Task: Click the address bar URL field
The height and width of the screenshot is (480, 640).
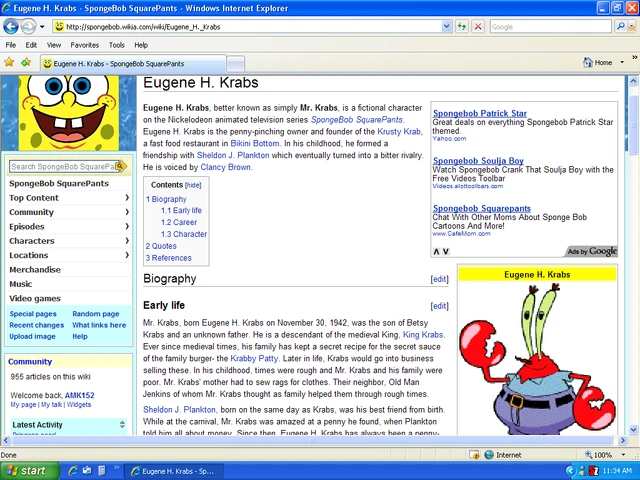Action: coord(247,27)
